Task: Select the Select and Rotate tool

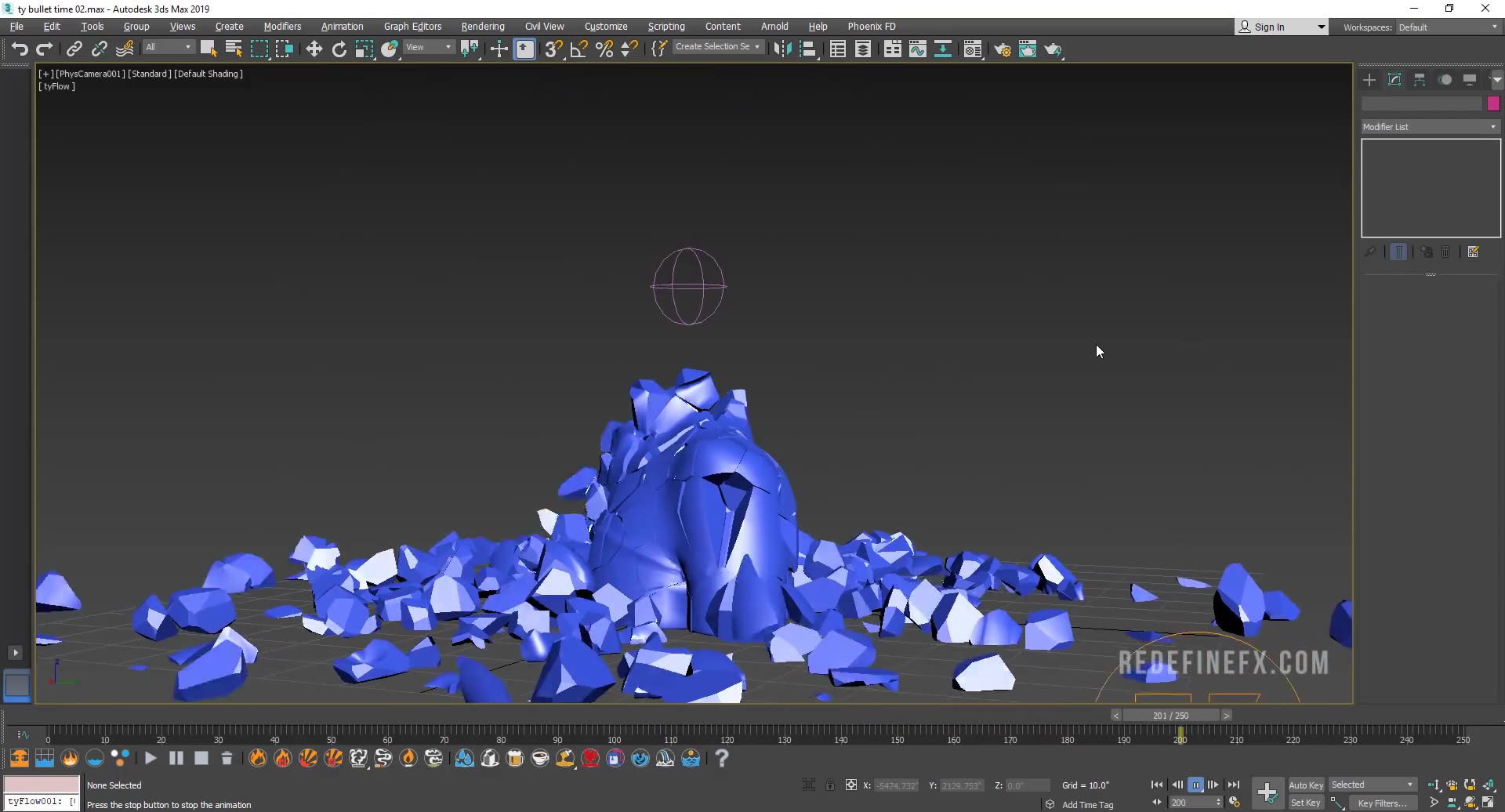Action: click(339, 49)
